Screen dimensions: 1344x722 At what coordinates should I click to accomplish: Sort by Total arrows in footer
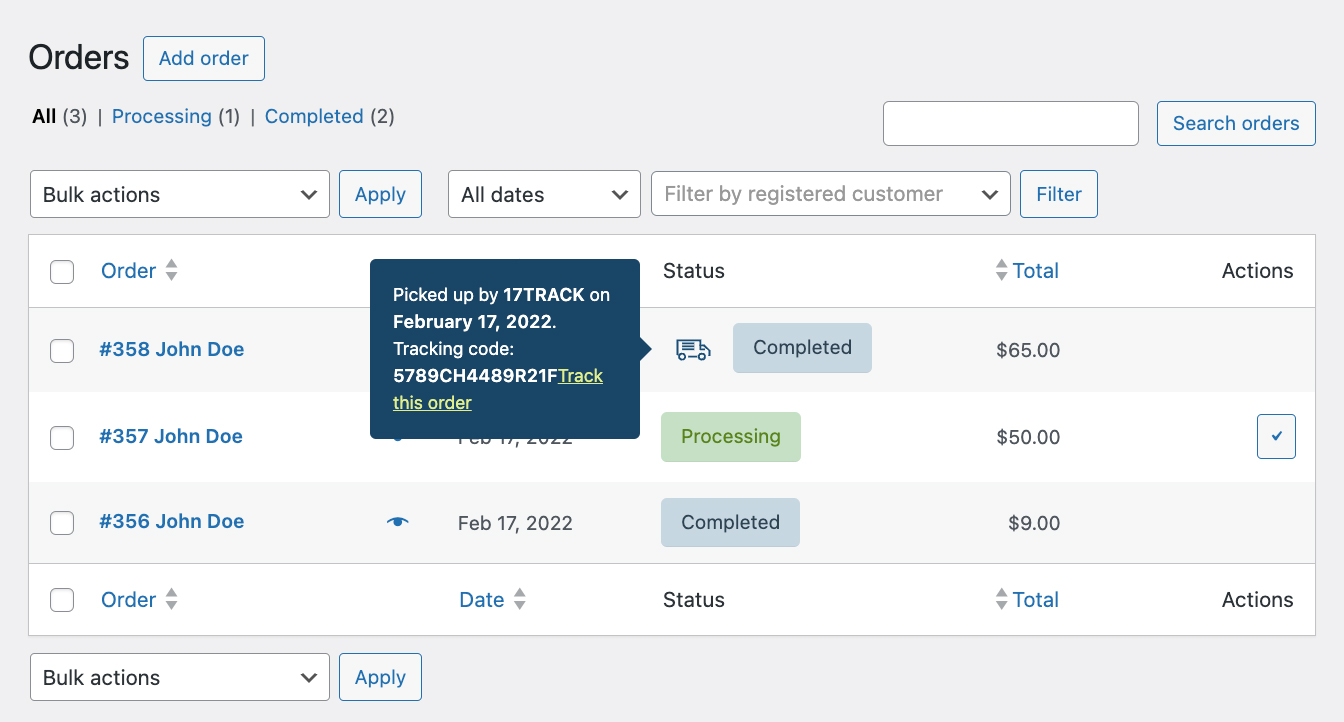[x=1001, y=600]
